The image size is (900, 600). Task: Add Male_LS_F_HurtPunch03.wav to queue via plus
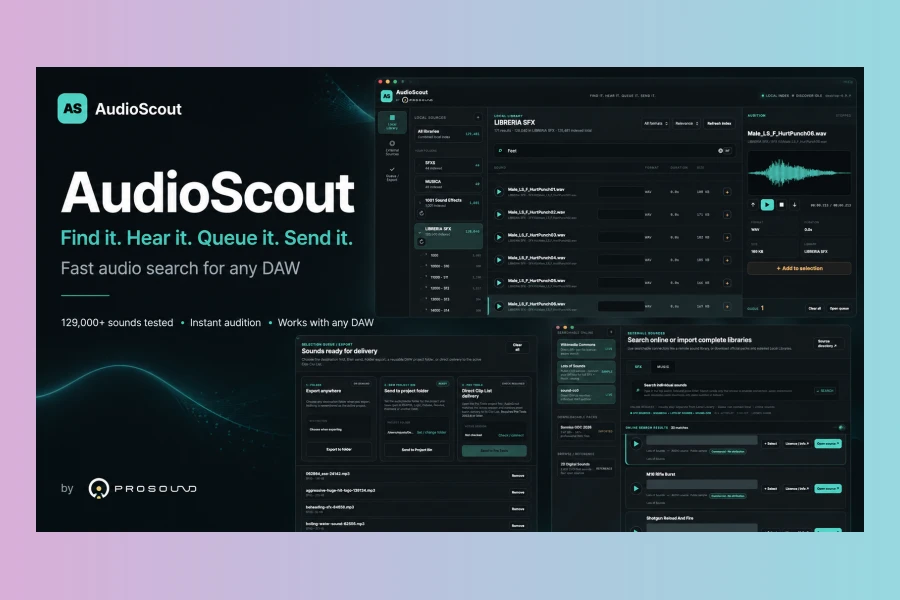tap(727, 237)
